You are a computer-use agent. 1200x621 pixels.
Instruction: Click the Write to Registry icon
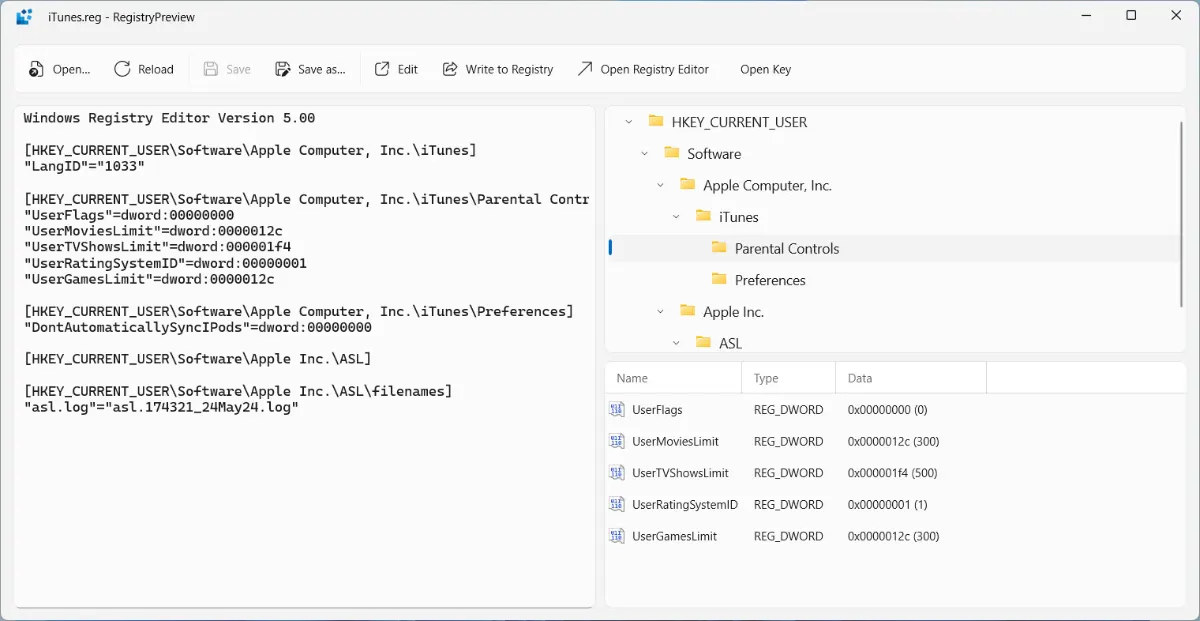coord(450,69)
